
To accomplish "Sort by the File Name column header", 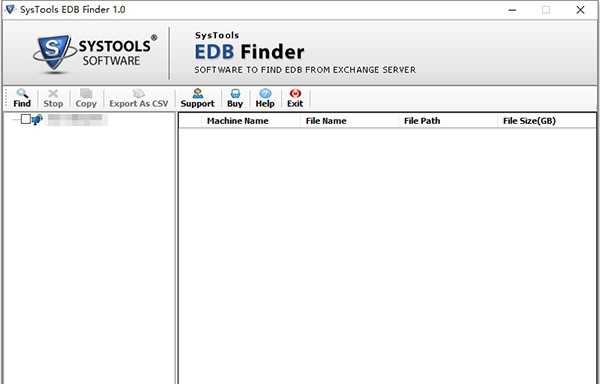I will 349,121.
